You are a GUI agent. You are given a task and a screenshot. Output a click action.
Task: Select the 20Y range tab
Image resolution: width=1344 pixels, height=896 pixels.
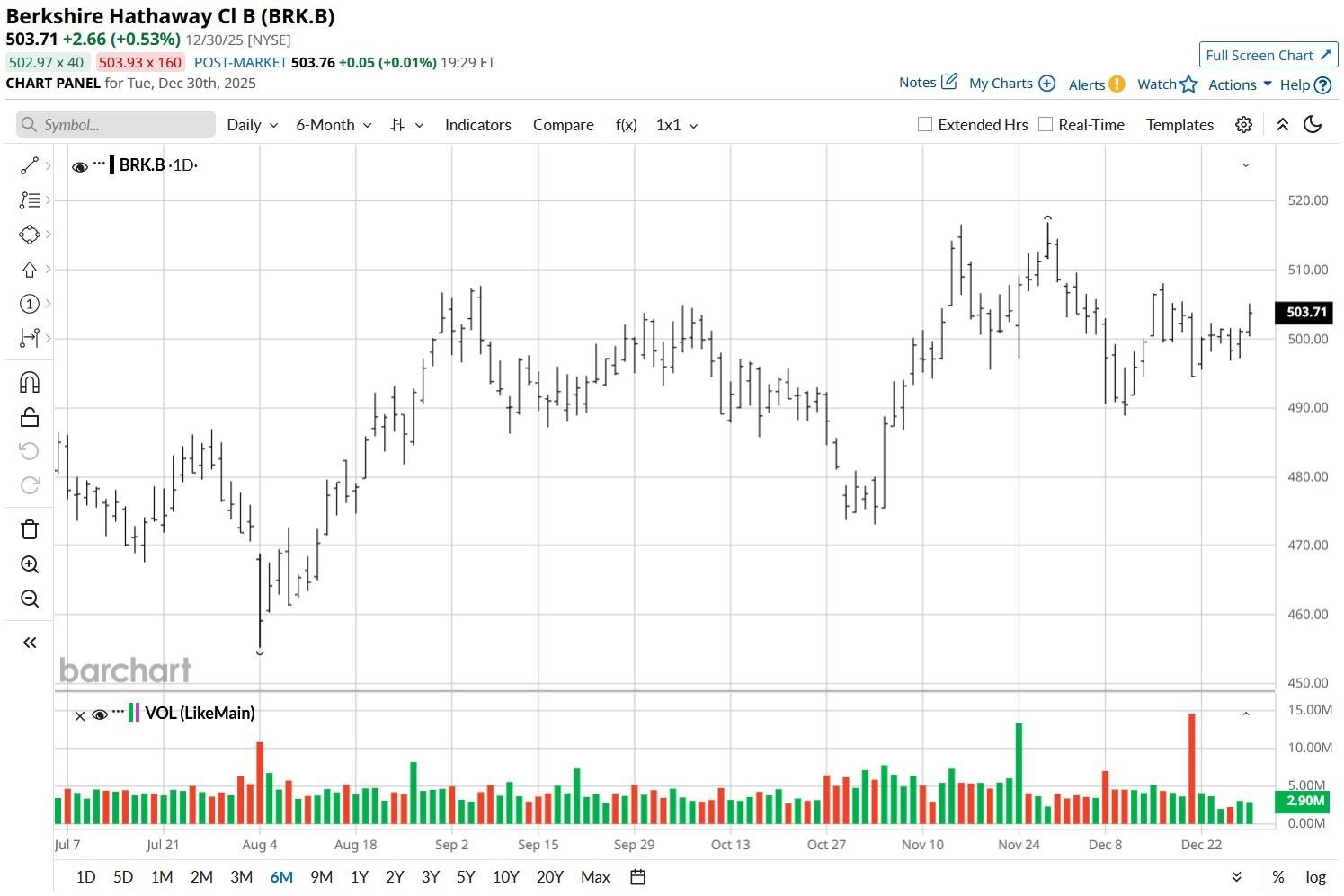point(549,877)
